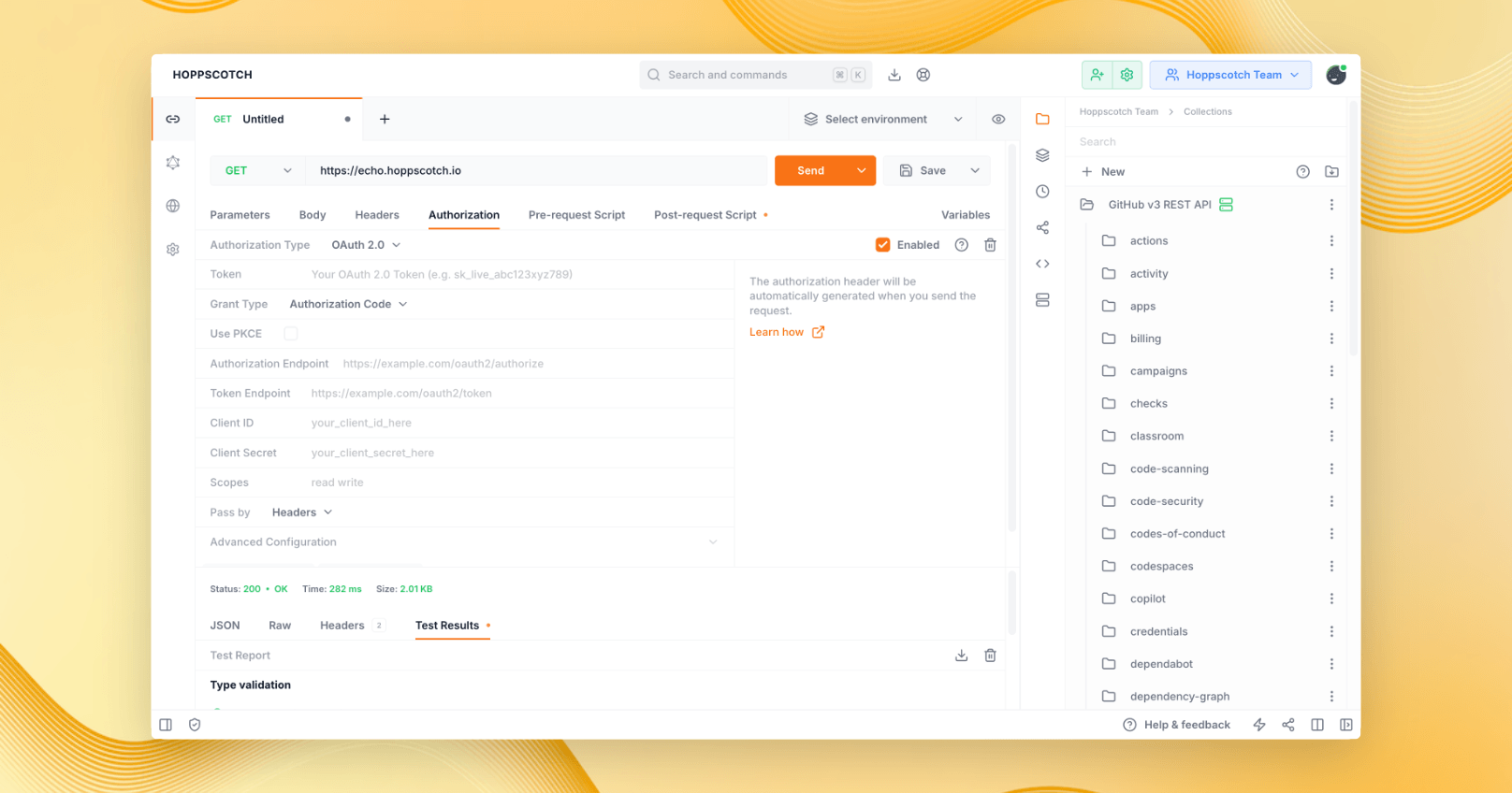Screen dimensions: 1512x793
Task: Click the import collection folder icon
Action: point(1331,172)
